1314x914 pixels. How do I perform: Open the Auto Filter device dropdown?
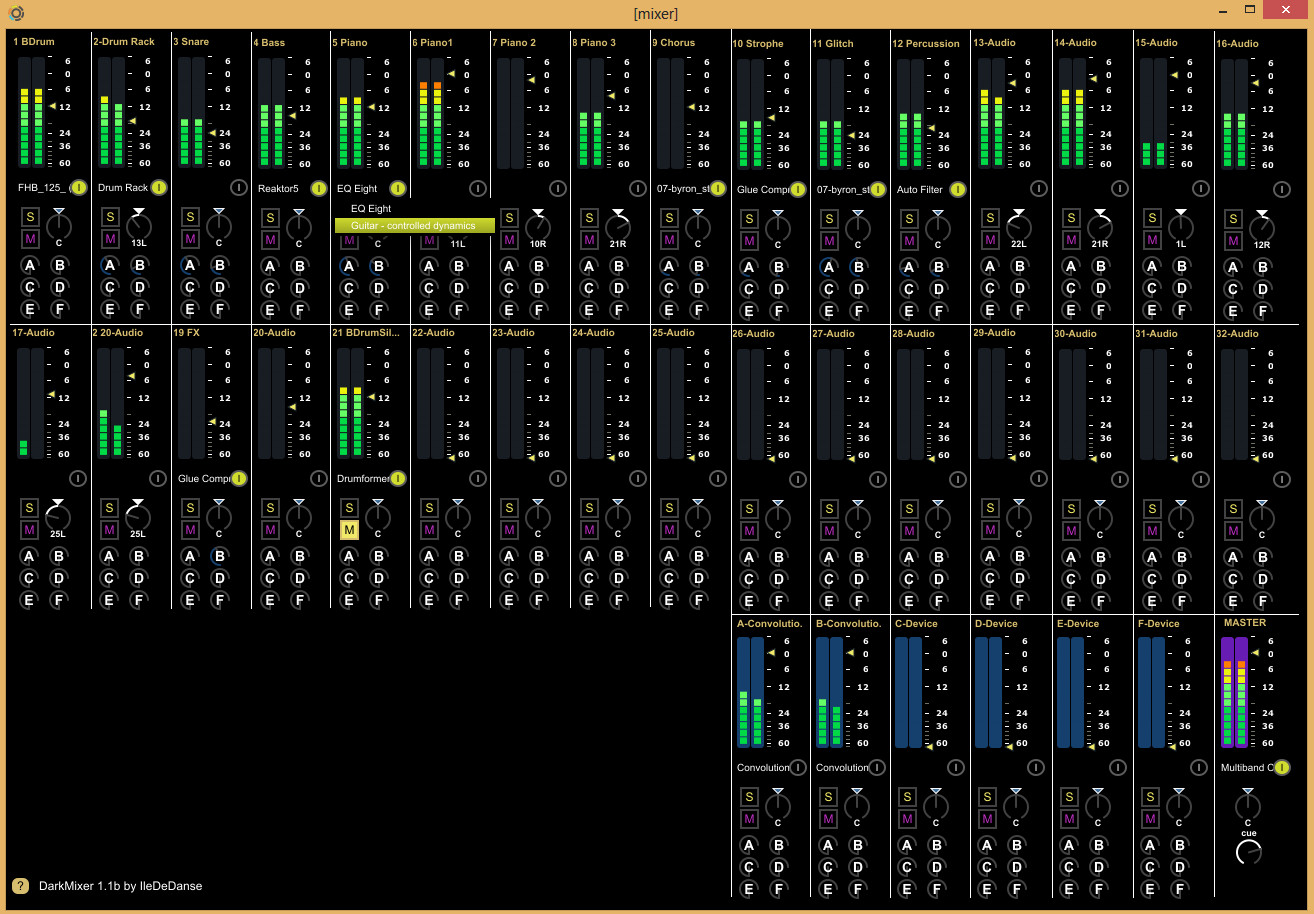click(919, 189)
